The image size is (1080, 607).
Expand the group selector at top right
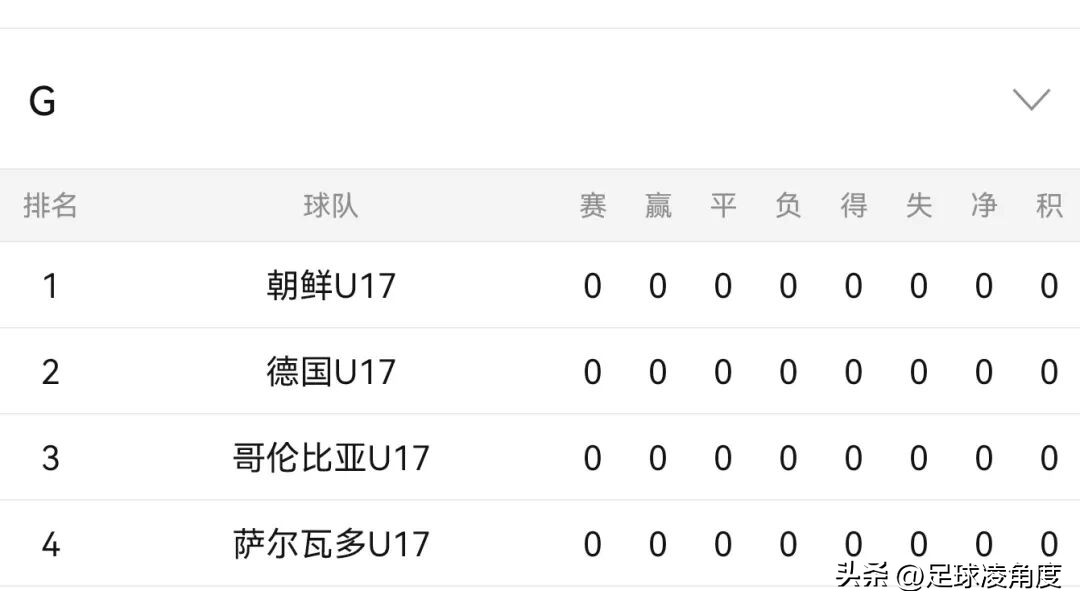click(x=1031, y=99)
